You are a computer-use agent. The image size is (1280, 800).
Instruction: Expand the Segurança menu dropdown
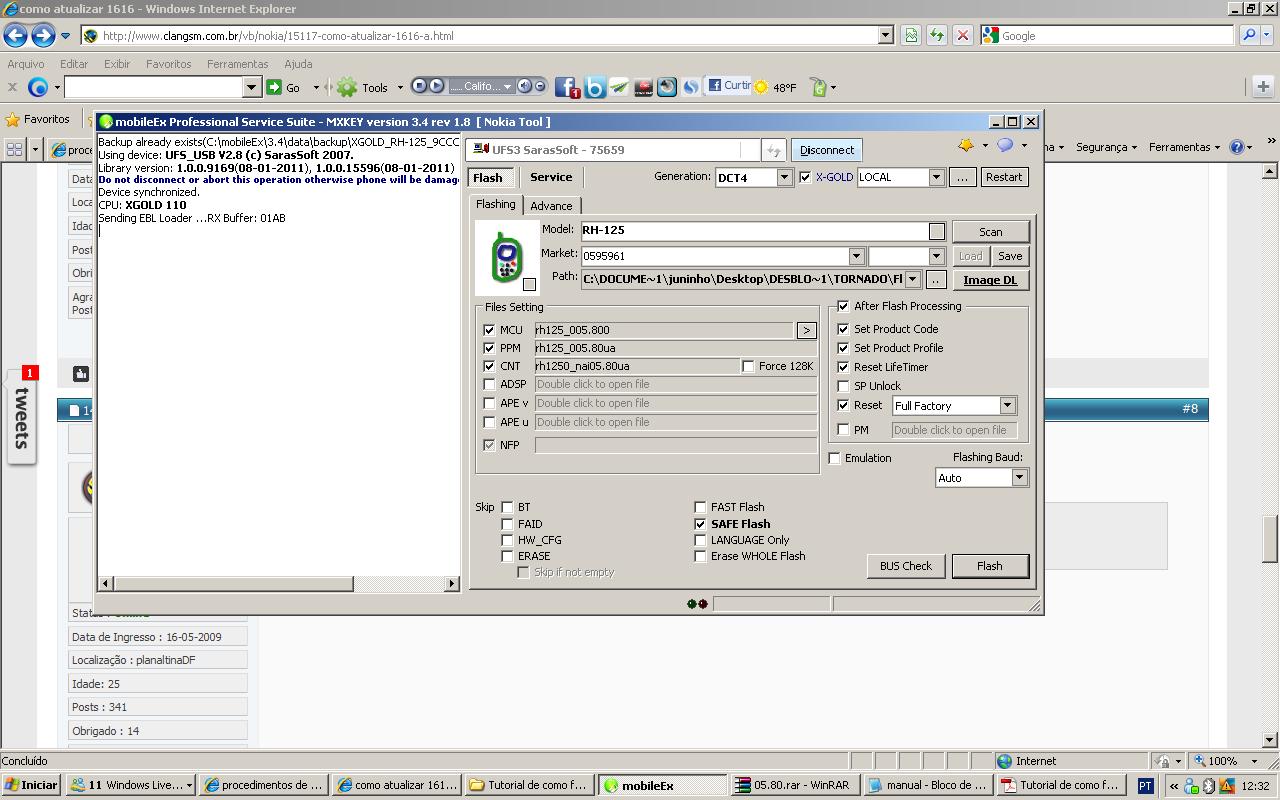[x=1133, y=148]
